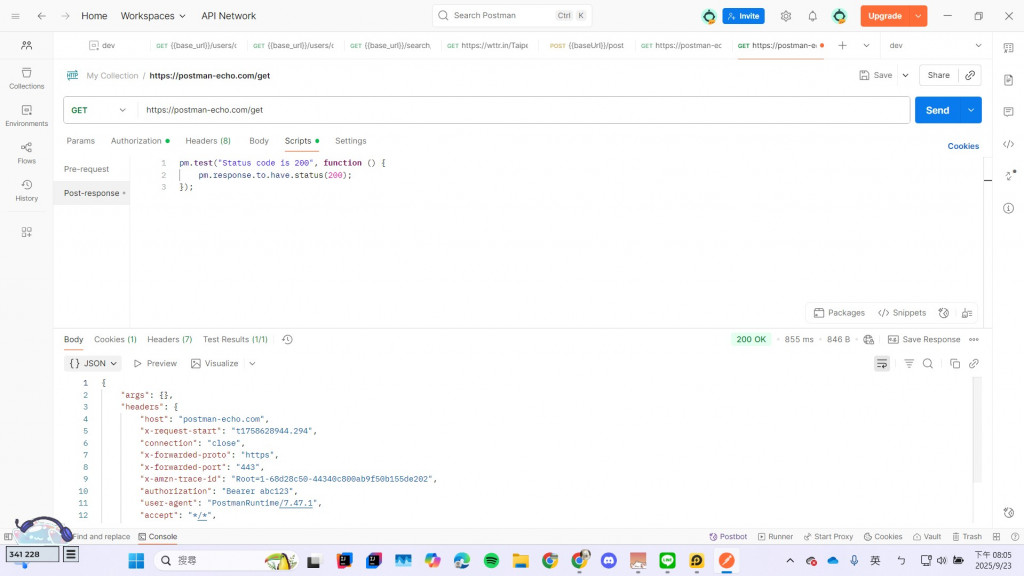Click the Search Postman field
Screen dimensions: 1024x576
[x=512, y=16]
